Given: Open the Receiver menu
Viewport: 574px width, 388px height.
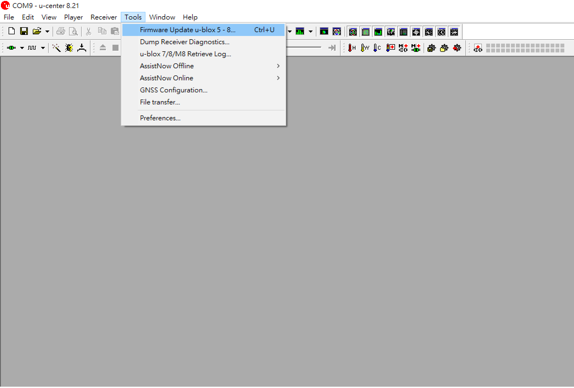Looking at the screenshot, I should 104,17.
